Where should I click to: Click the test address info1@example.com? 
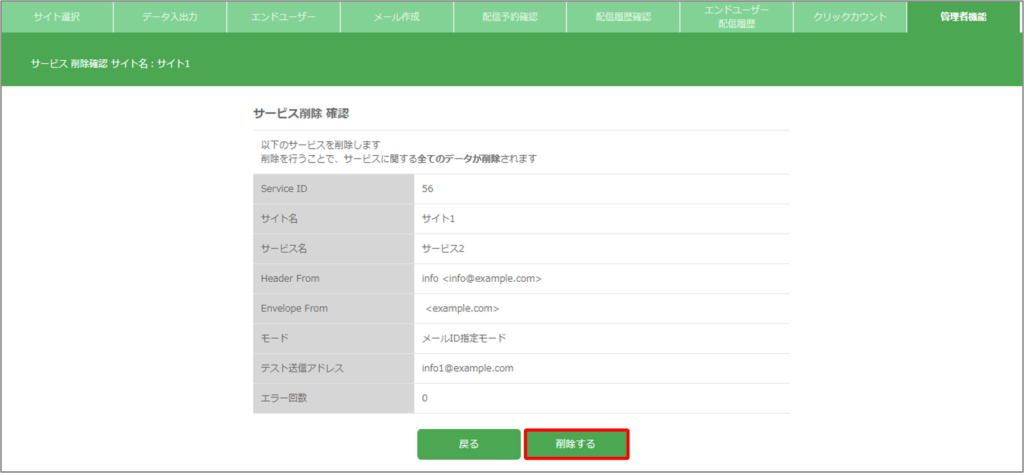[x=468, y=368]
